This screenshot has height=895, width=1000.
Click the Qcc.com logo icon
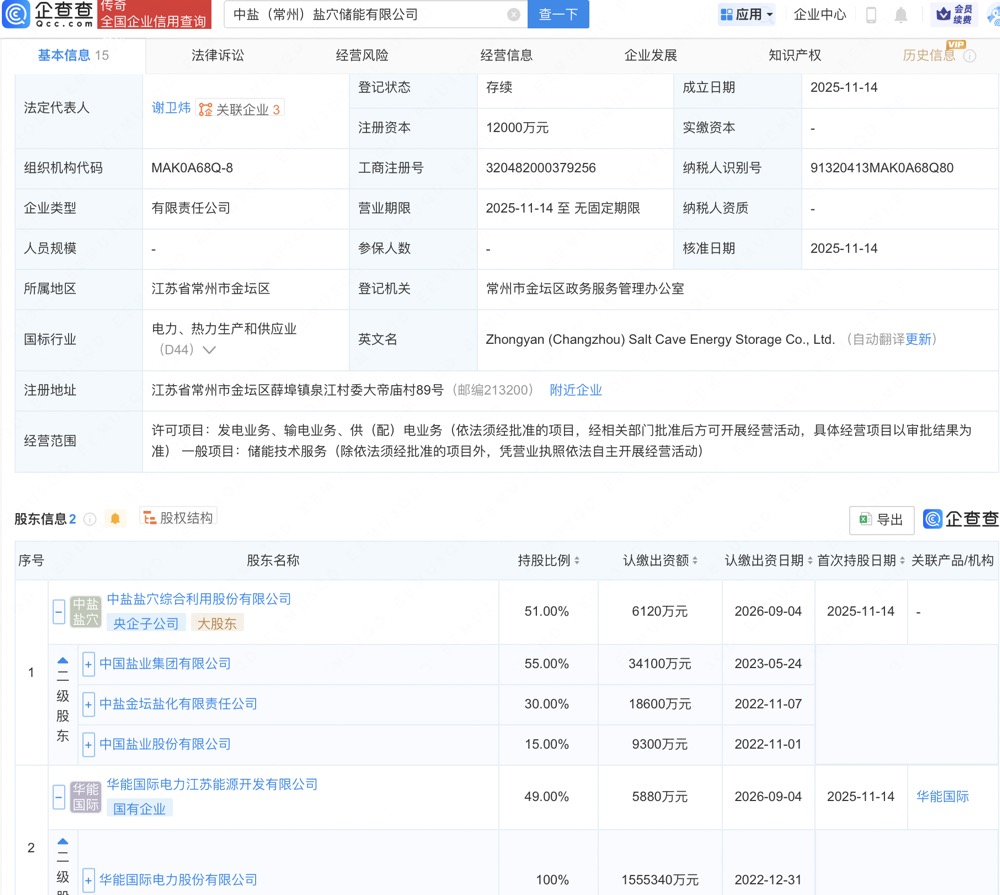[x=17, y=15]
